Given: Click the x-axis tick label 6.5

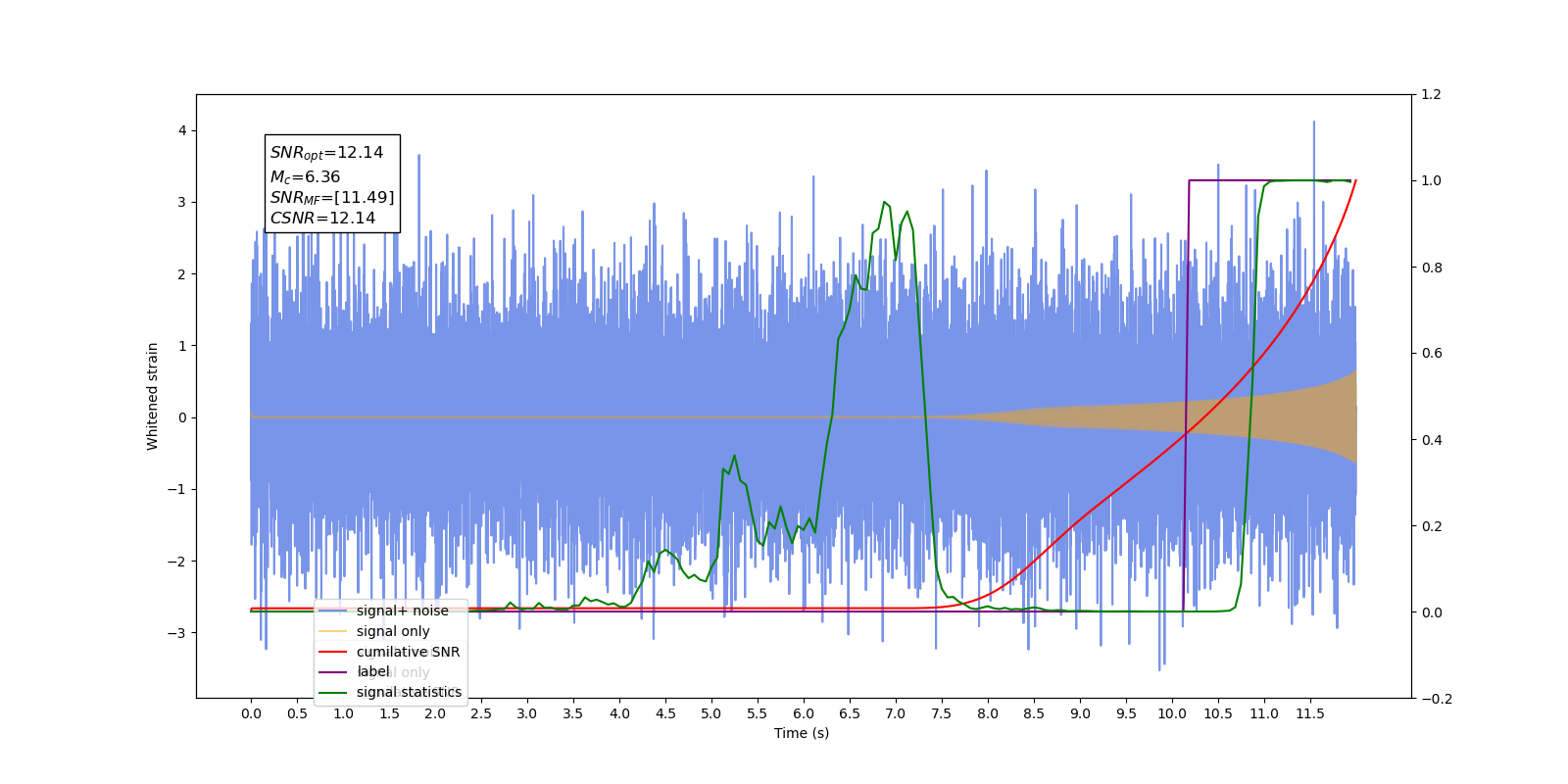Looking at the screenshot, I should coord(850,713).
